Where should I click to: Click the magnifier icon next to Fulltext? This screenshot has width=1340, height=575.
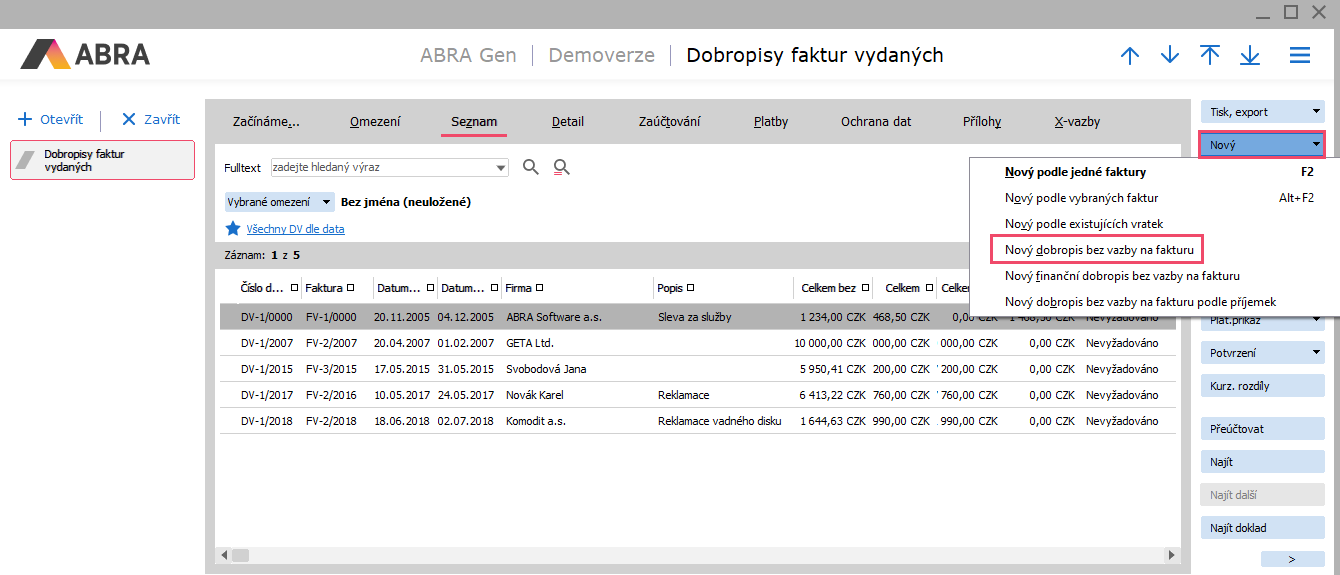pos(531,167)
